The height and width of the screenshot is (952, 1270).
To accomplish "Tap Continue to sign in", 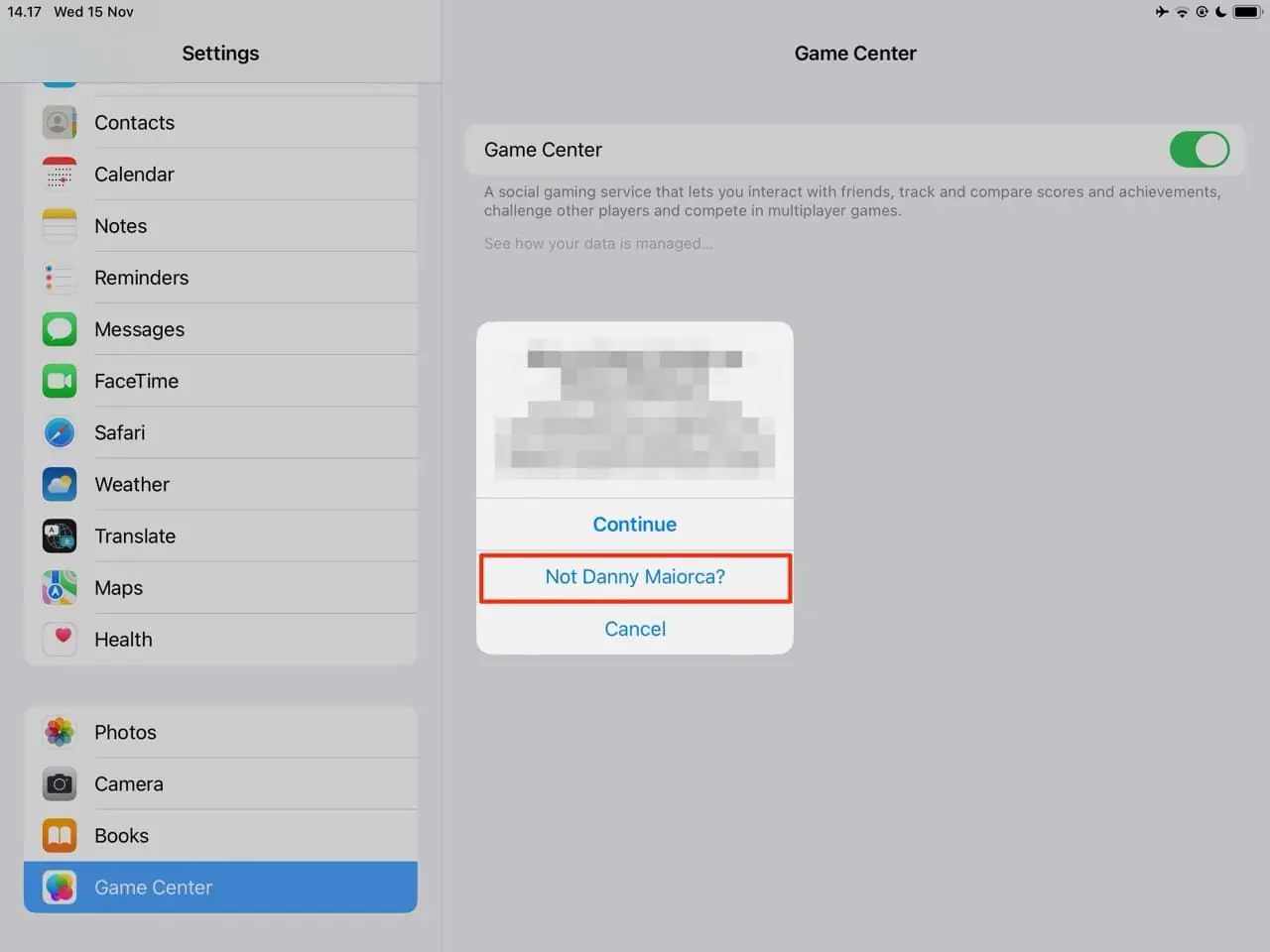I will click(634, 524).
